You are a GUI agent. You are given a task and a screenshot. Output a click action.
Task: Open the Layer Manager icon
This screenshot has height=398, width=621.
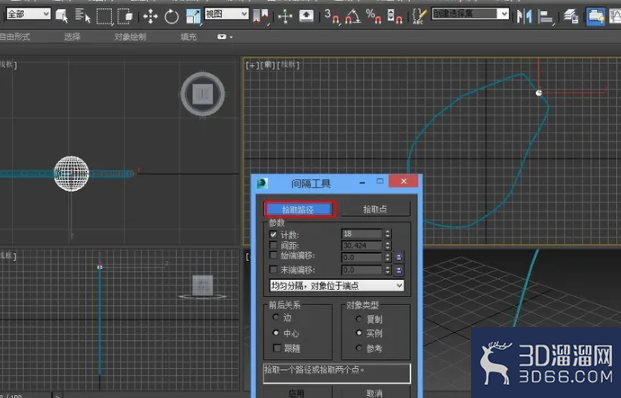coord(571,17)
